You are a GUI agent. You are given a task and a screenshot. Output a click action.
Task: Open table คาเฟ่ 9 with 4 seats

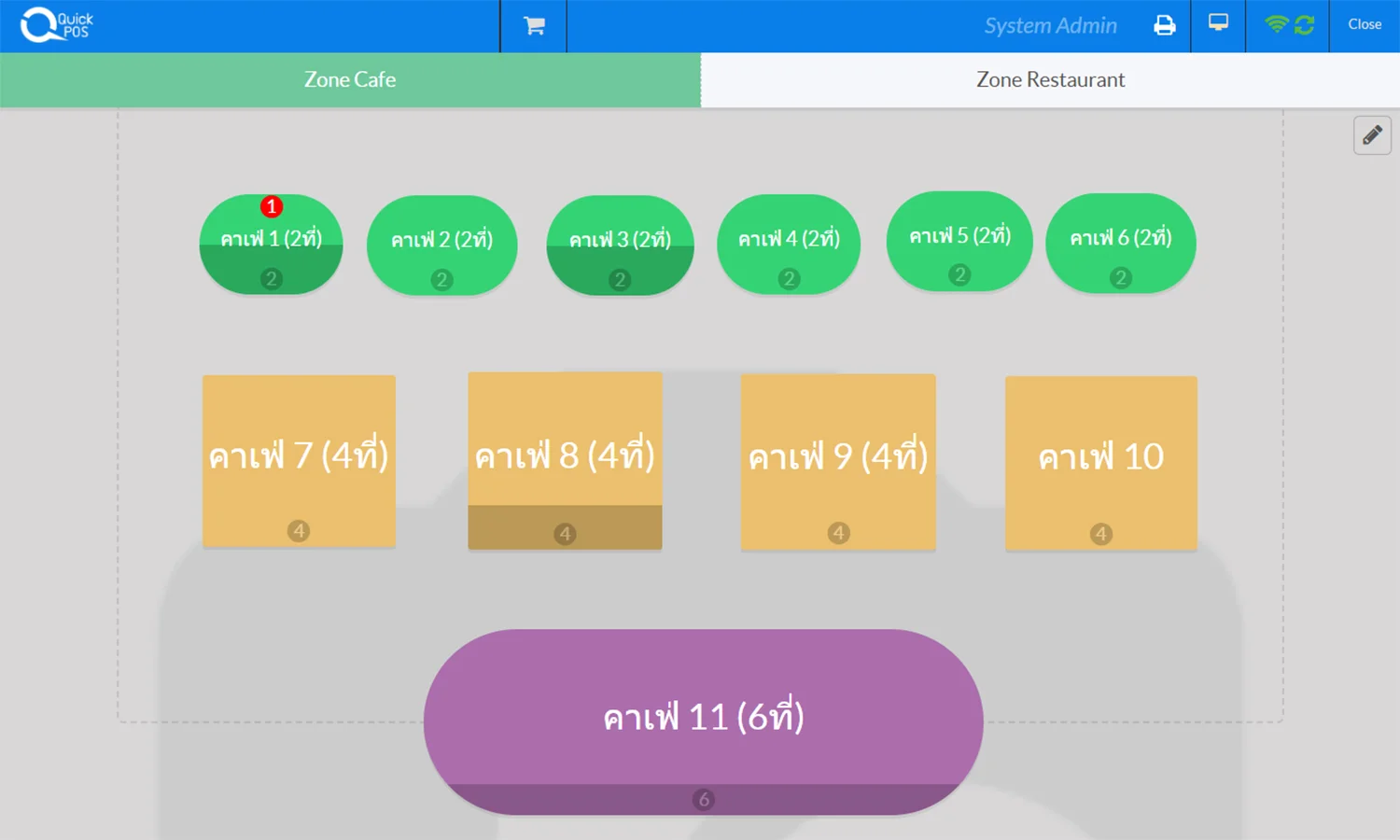pyautogui.click(x=837, y=457)
